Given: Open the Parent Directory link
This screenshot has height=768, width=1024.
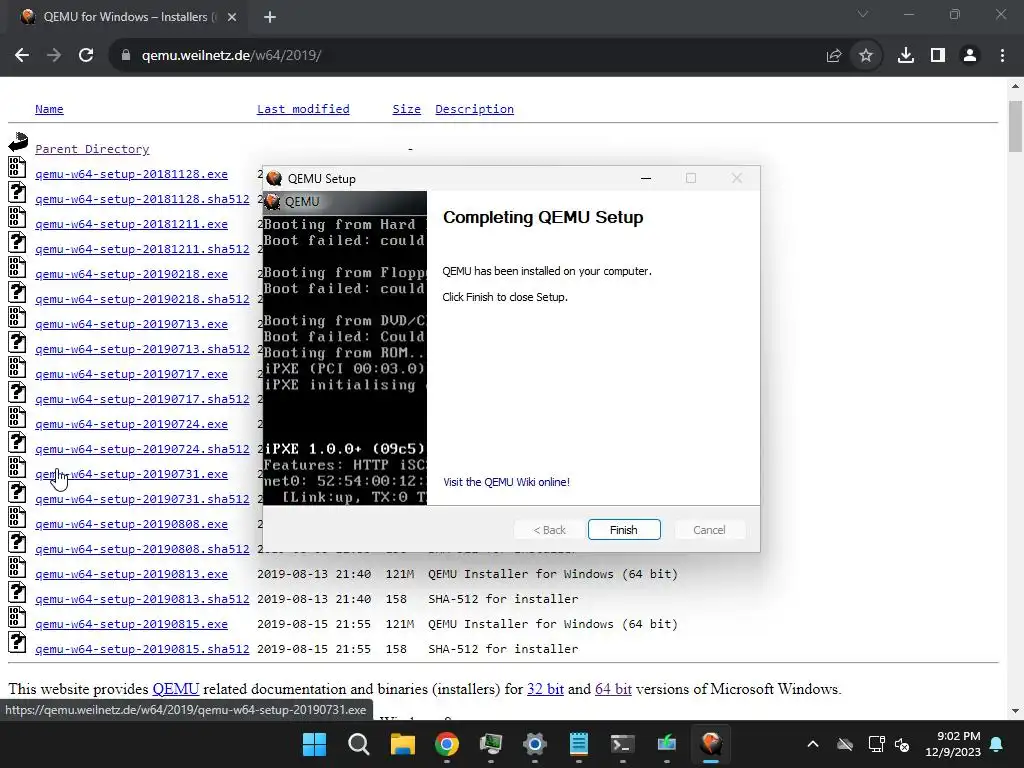Looking at the screenshot, I should point(92,149).
